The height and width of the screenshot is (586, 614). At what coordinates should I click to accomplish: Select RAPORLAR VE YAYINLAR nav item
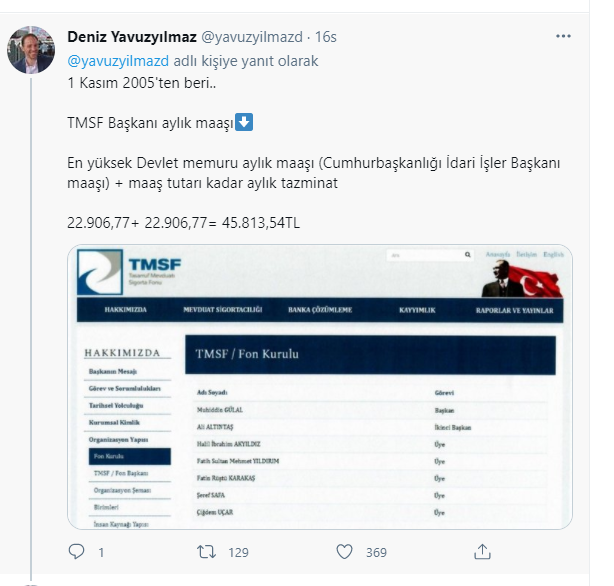pos(515,311)
